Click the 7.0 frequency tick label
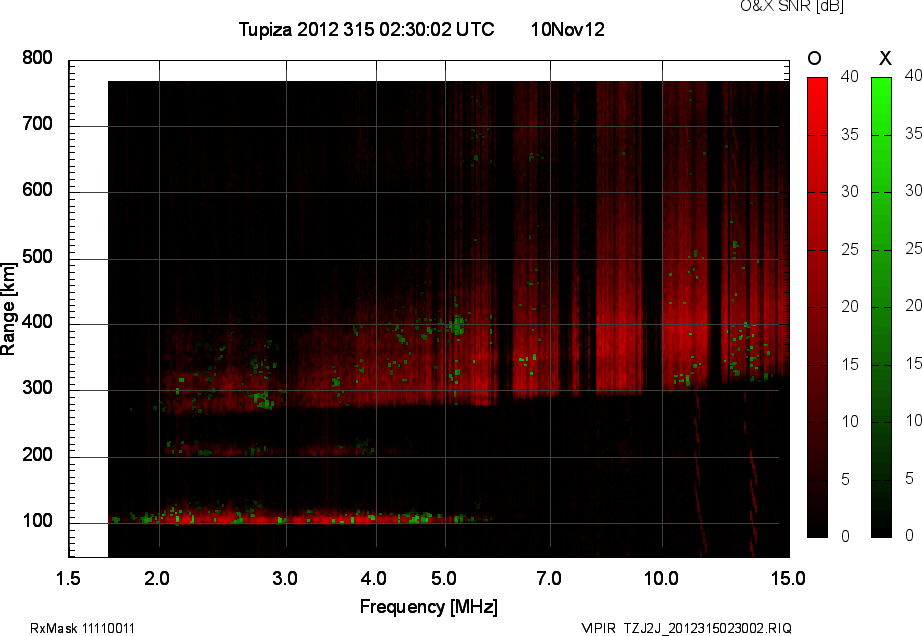Viewport: 922px width, 636px height. pyautogui.click(x=549, y=578)
